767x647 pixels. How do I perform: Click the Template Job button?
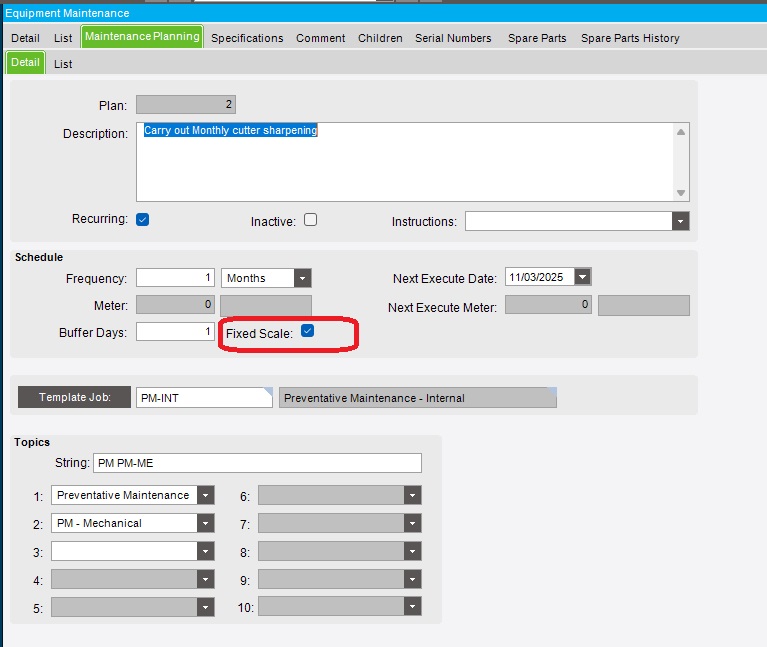(x=74, y=397)
